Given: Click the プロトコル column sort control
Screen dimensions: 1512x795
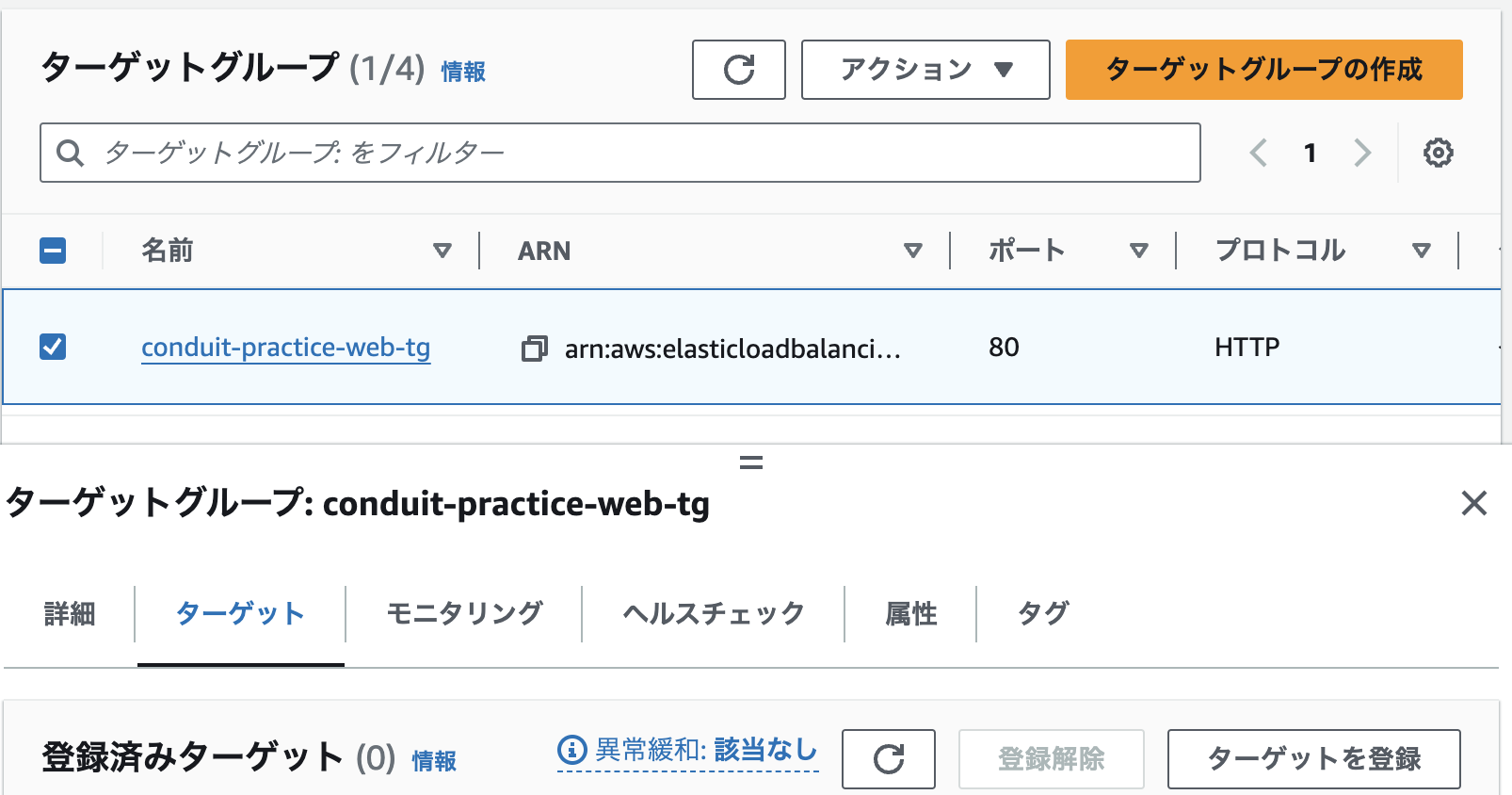Looking at the screenshot, I should point(1421,251).
